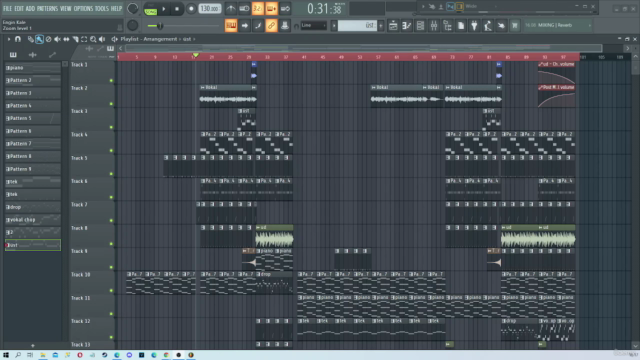The width and height of the screenshot is (640, 360).
Task: Select the Slip tool in Playlist
Action: 67,39
